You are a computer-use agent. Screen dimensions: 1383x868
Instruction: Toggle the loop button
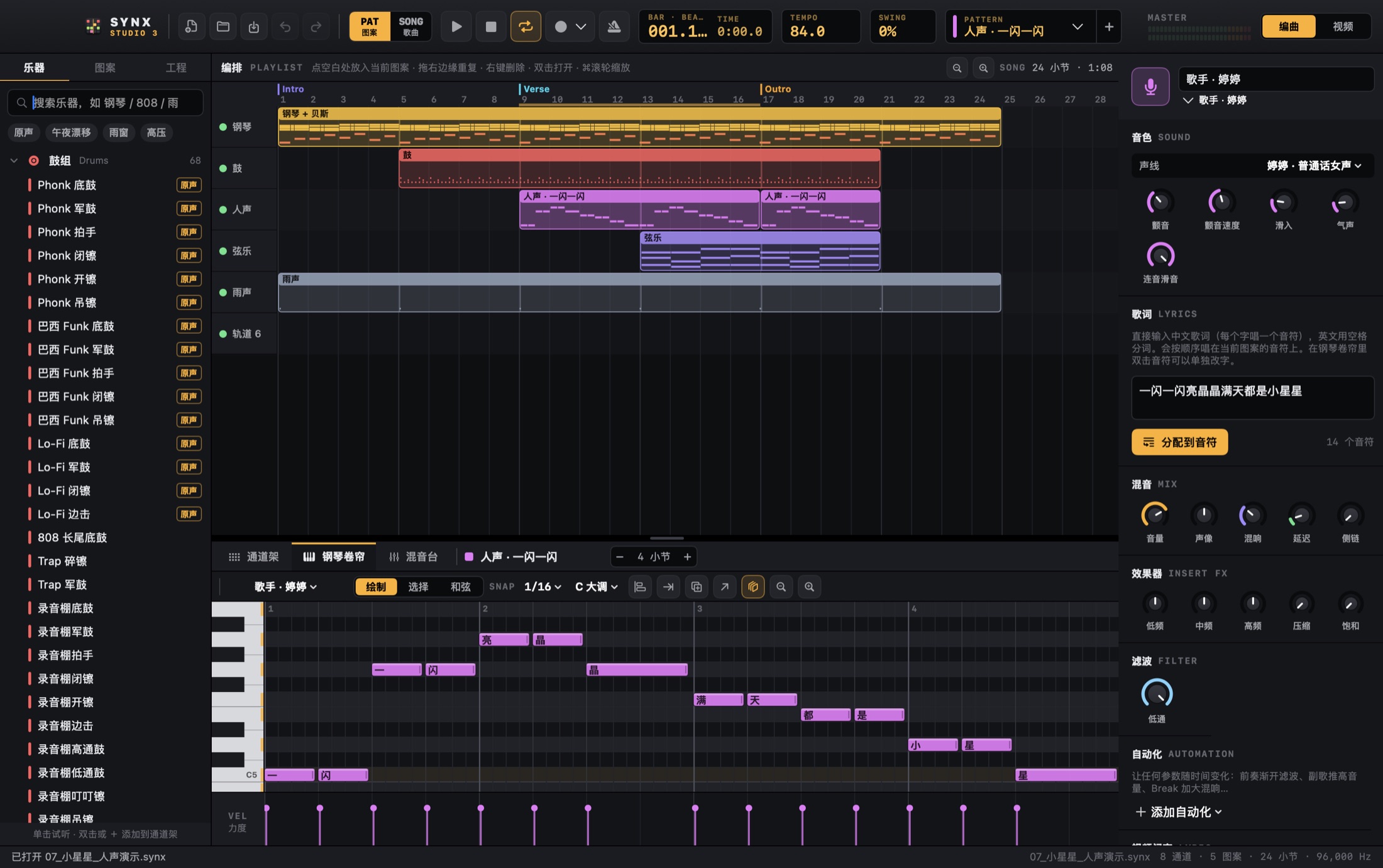click(x=526, y=26)
